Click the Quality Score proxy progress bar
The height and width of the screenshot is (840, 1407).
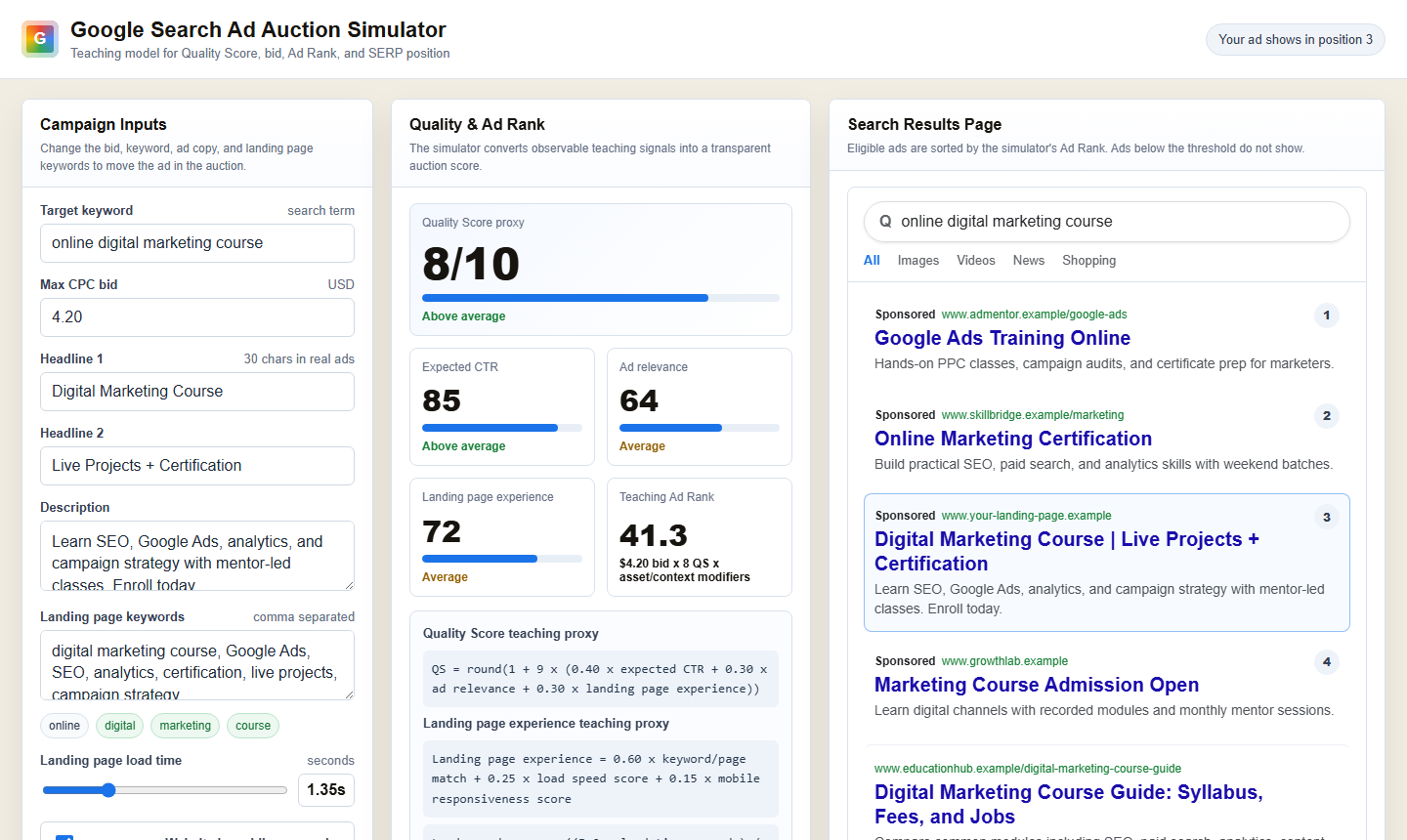pyautogui.click(x=601, y=298)
